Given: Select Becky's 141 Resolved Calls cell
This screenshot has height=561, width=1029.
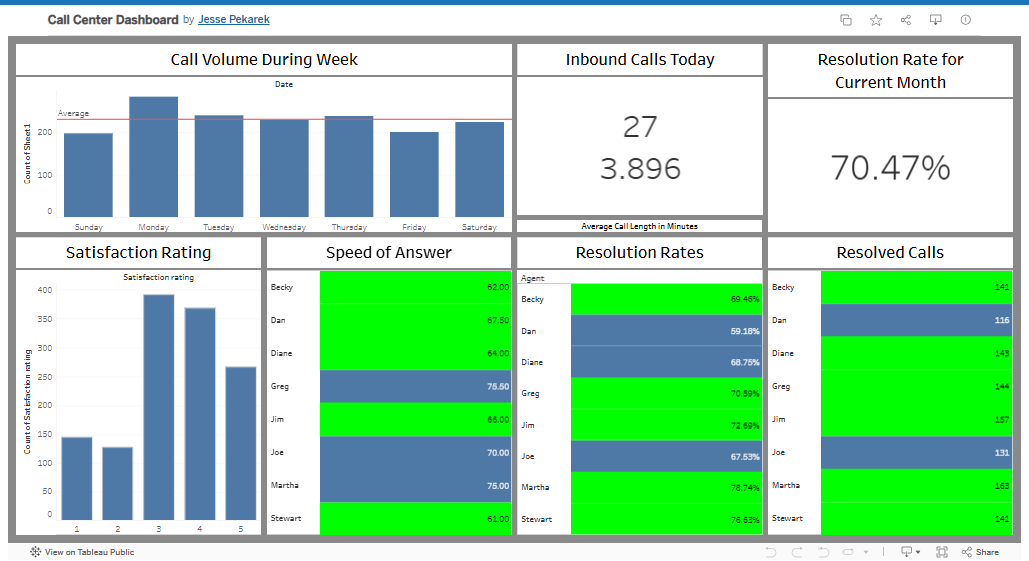Looking at the screenshot, I should click(x=917, y=287).
